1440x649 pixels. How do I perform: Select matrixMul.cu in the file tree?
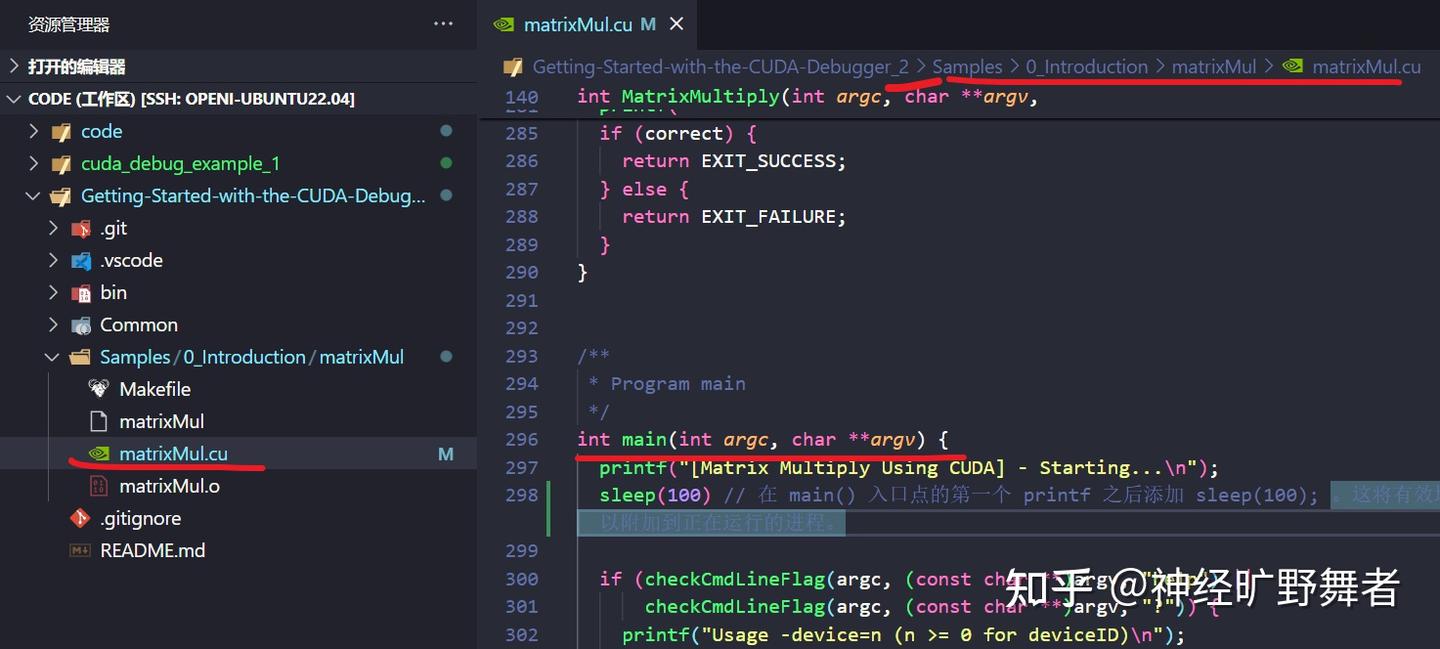pyautogui.click(x=238, y=454)
